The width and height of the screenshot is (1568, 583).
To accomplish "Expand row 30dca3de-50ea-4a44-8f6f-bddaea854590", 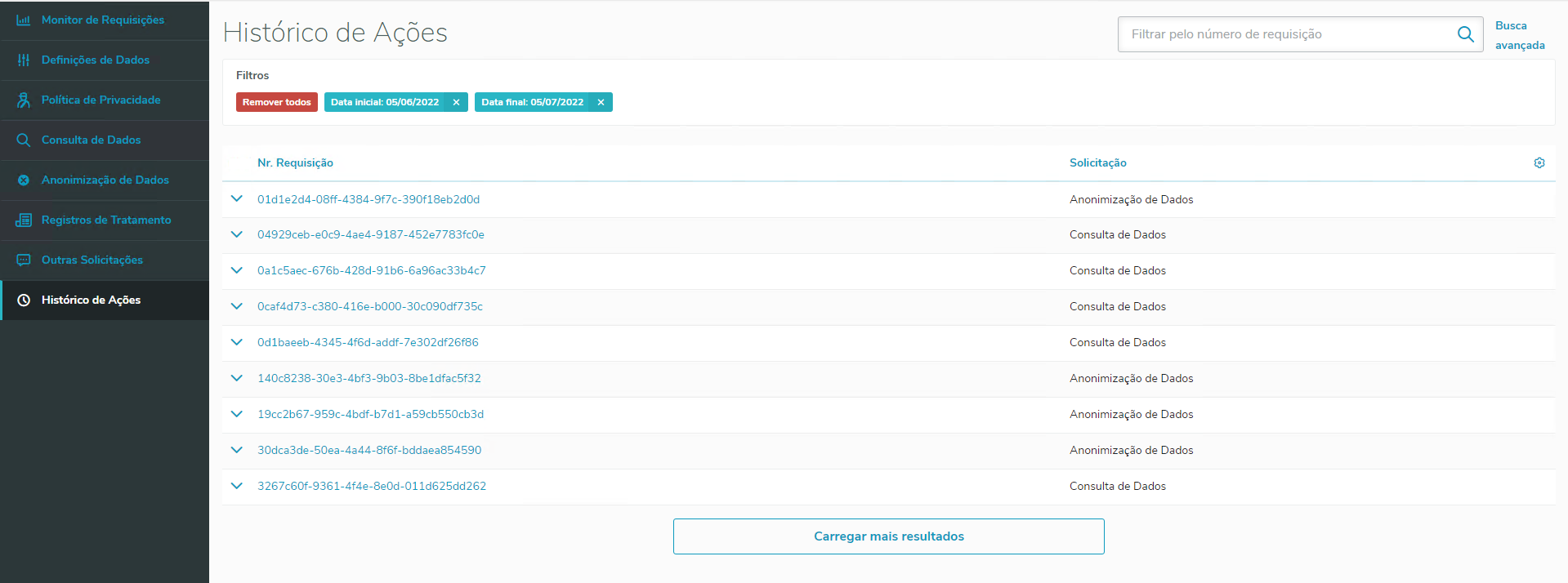I will coord(237,450).
